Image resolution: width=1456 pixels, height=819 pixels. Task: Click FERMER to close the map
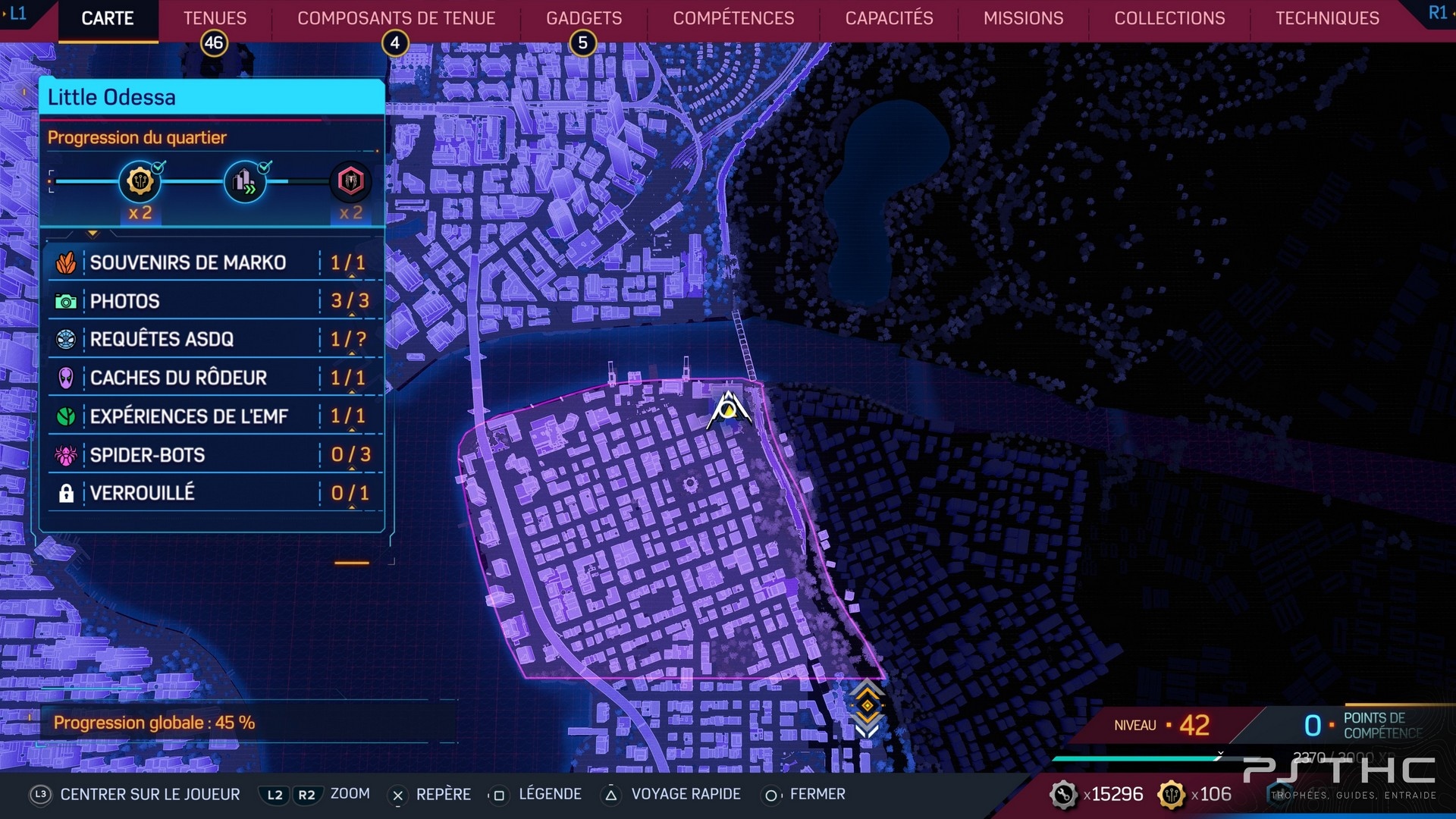(817, 794)
